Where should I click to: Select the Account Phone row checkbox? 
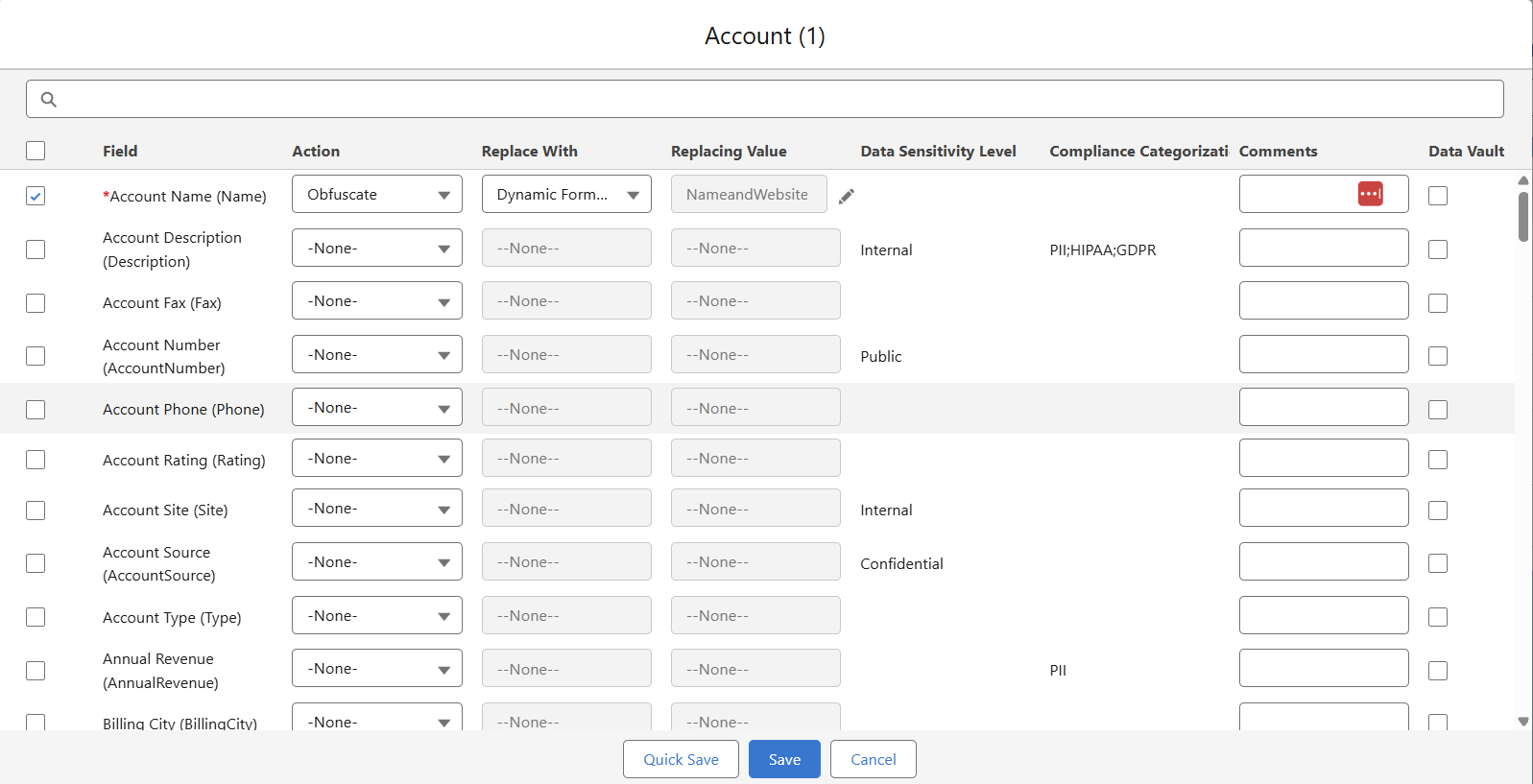tap(36, 410)
